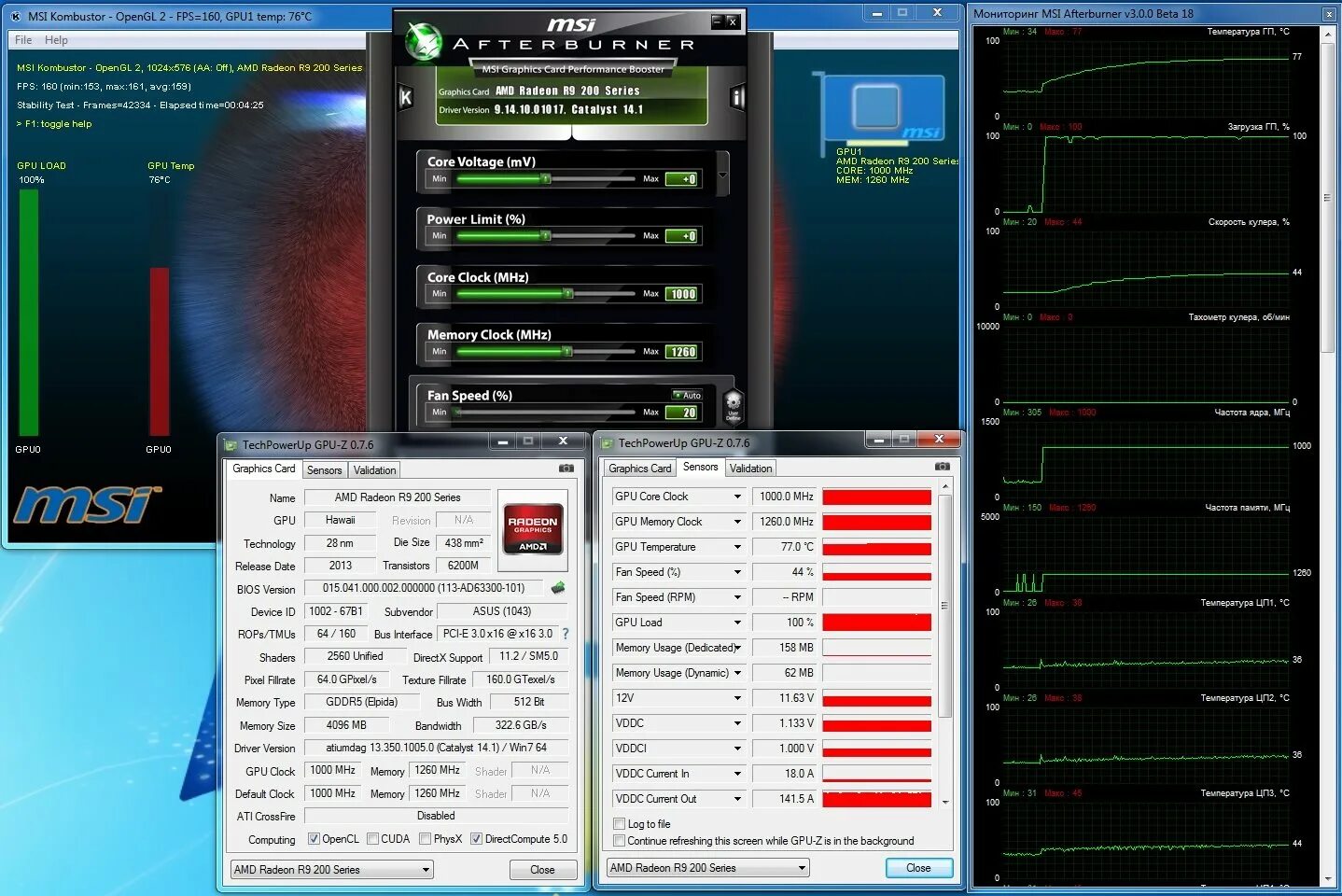Click the User Define fan icon
The image size is (1342, 896).
pos(733,407)
